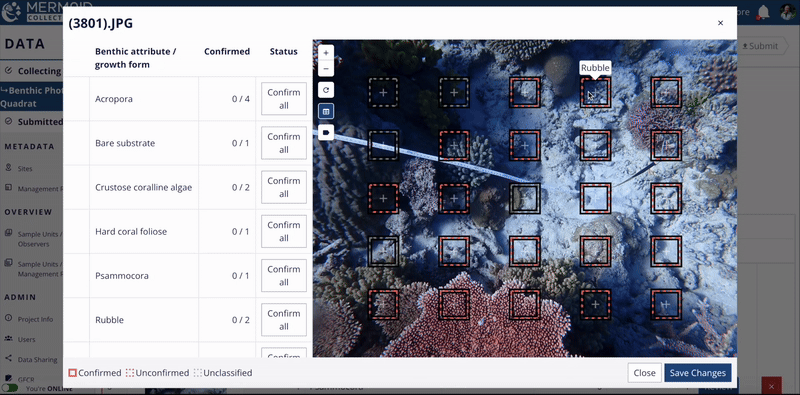Click the GFCR icon in the sidebar

pos(8,379)
